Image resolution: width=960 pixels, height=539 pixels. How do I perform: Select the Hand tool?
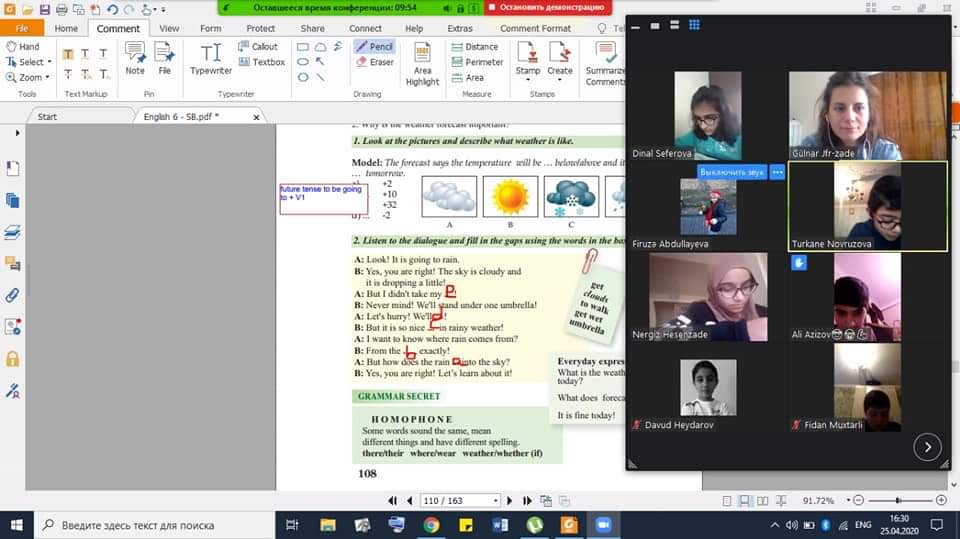click(22, 47)
